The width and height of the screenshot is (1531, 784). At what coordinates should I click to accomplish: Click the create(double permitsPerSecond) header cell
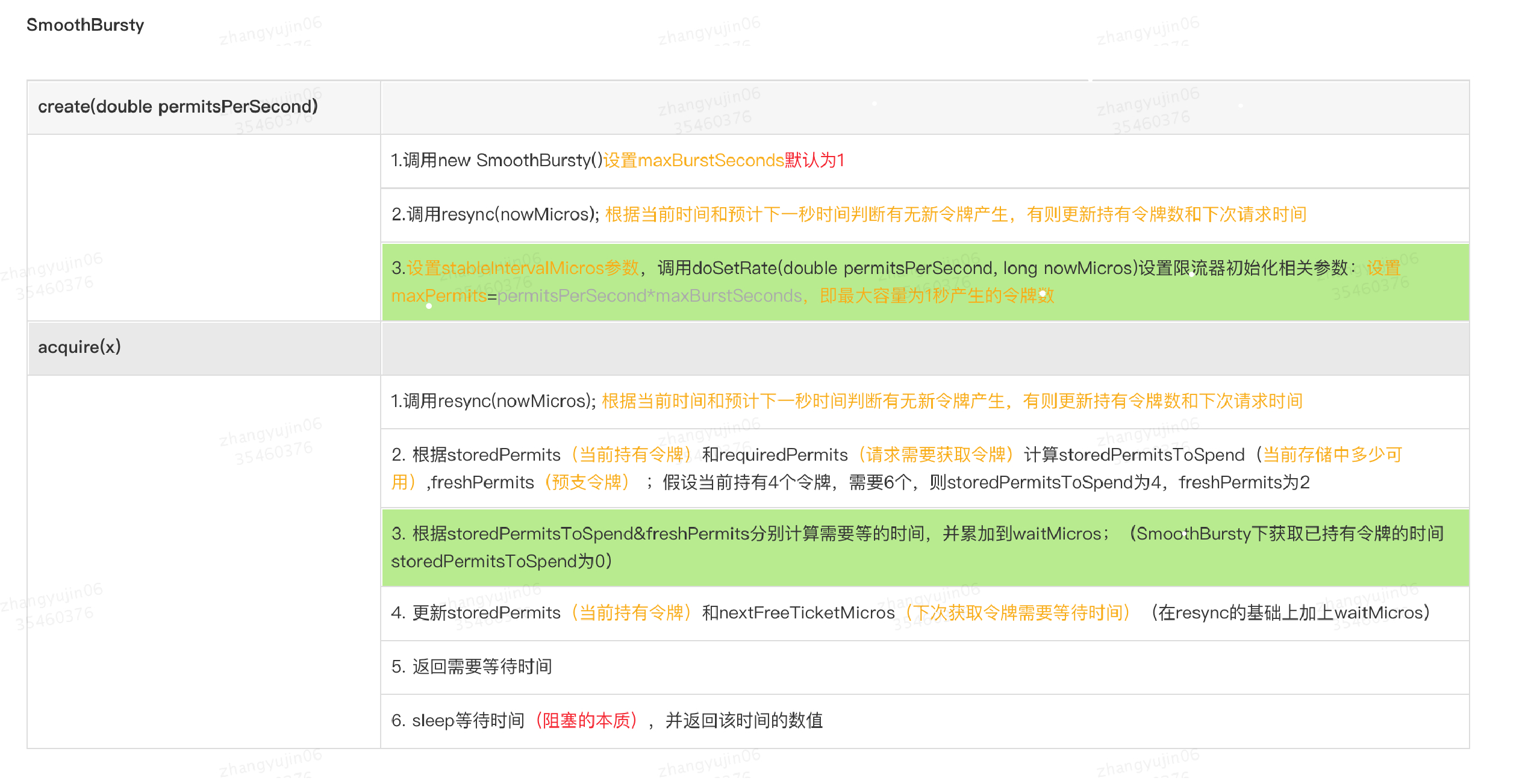click(x=178, y=107)
